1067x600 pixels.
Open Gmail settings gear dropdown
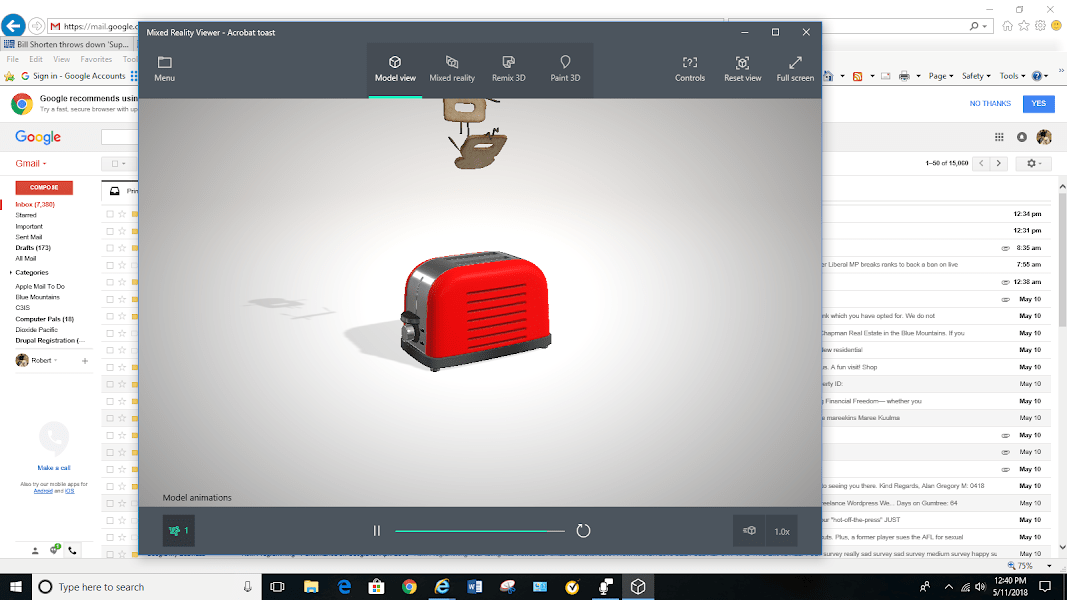point(1034,163)
